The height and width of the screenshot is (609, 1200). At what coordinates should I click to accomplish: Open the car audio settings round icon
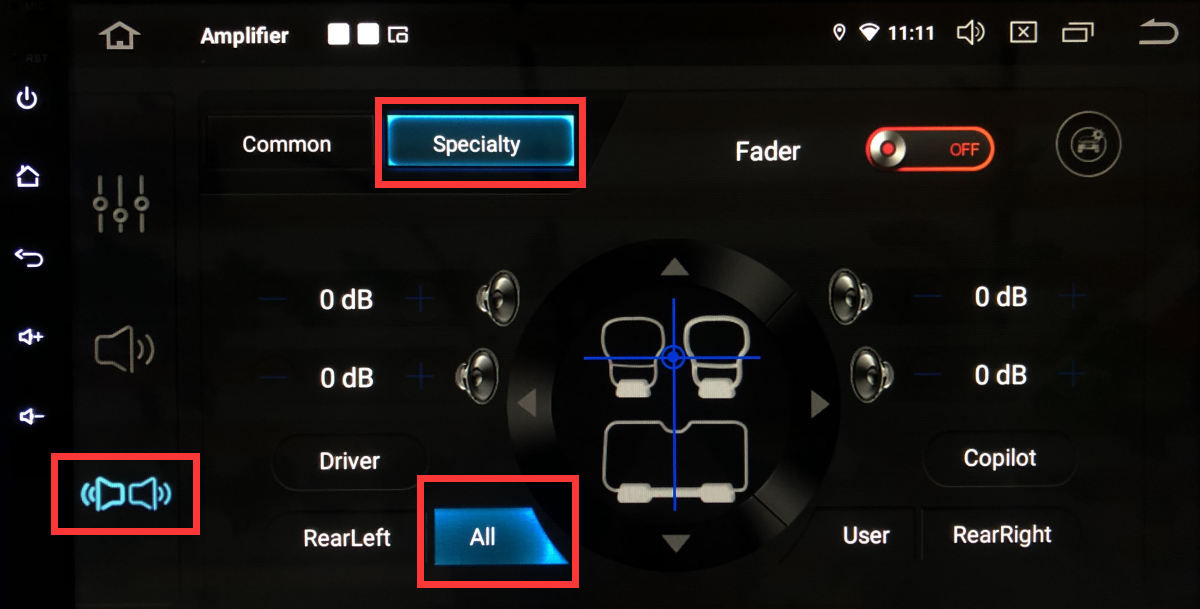point(1088,144)
